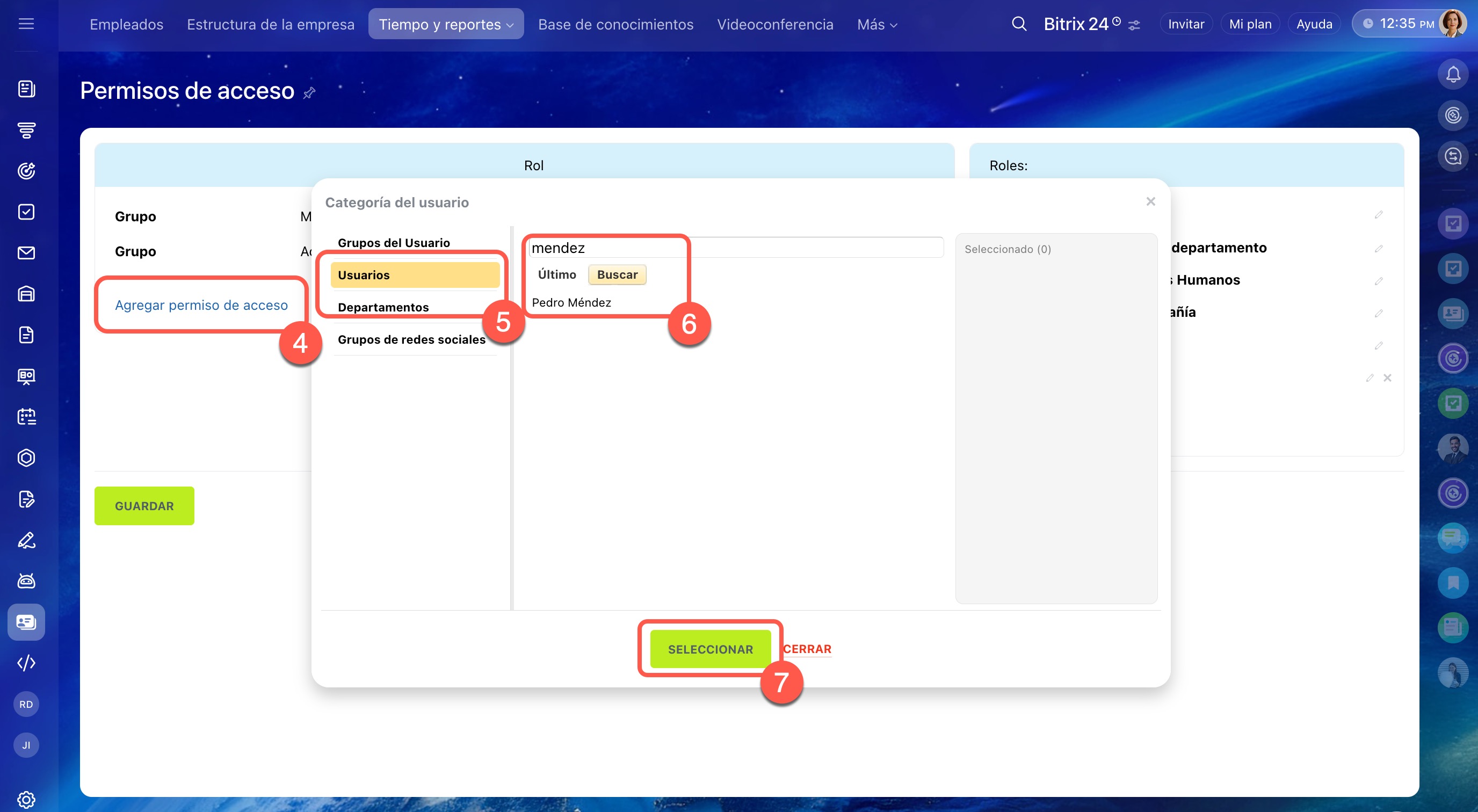Click the pin icon beside Permisos de acceso

(x=309, y=93)
